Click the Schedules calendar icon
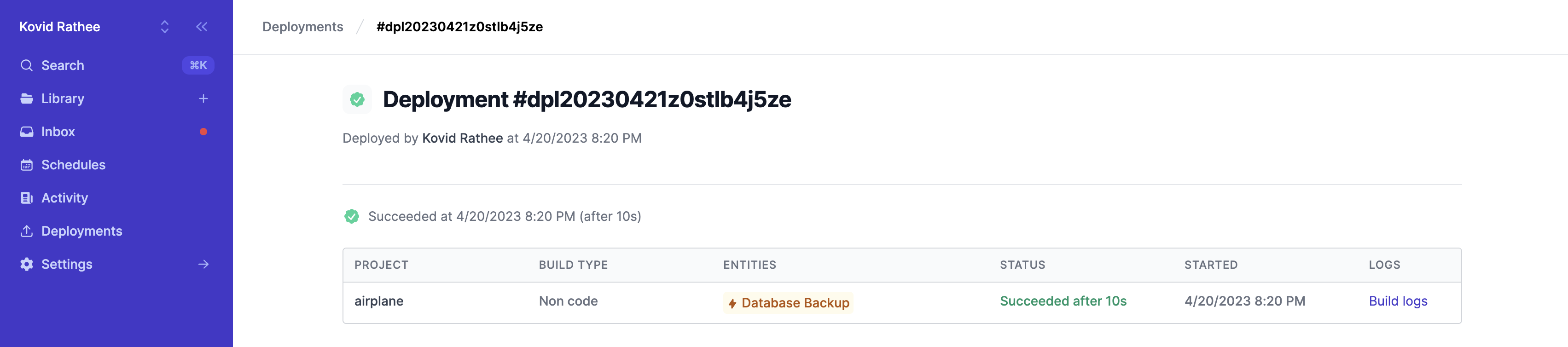Viewport: 1568px width, 347px height. click(x=26, y=165)
